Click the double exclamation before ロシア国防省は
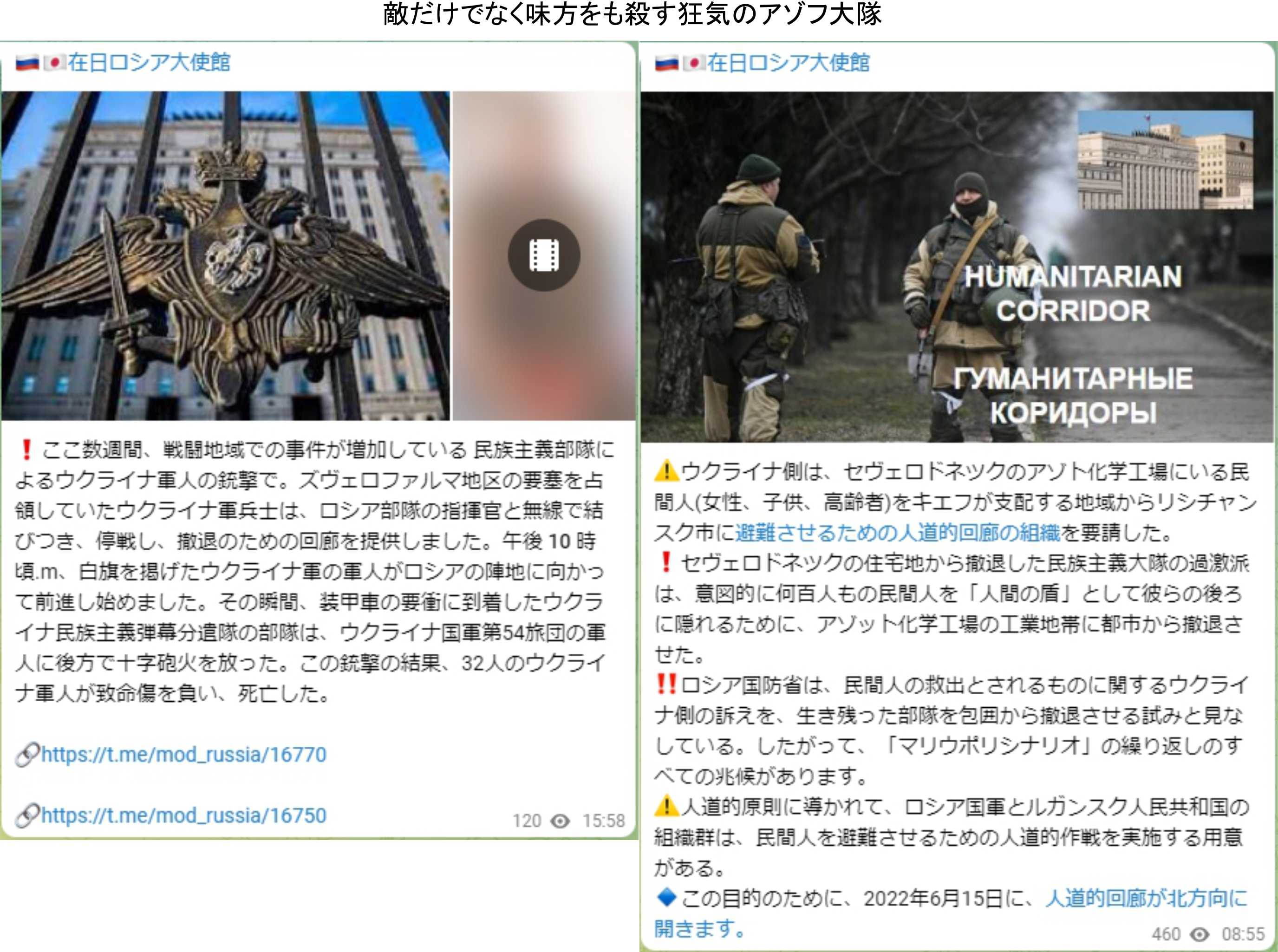1278x952 pixels. point(667,685)
